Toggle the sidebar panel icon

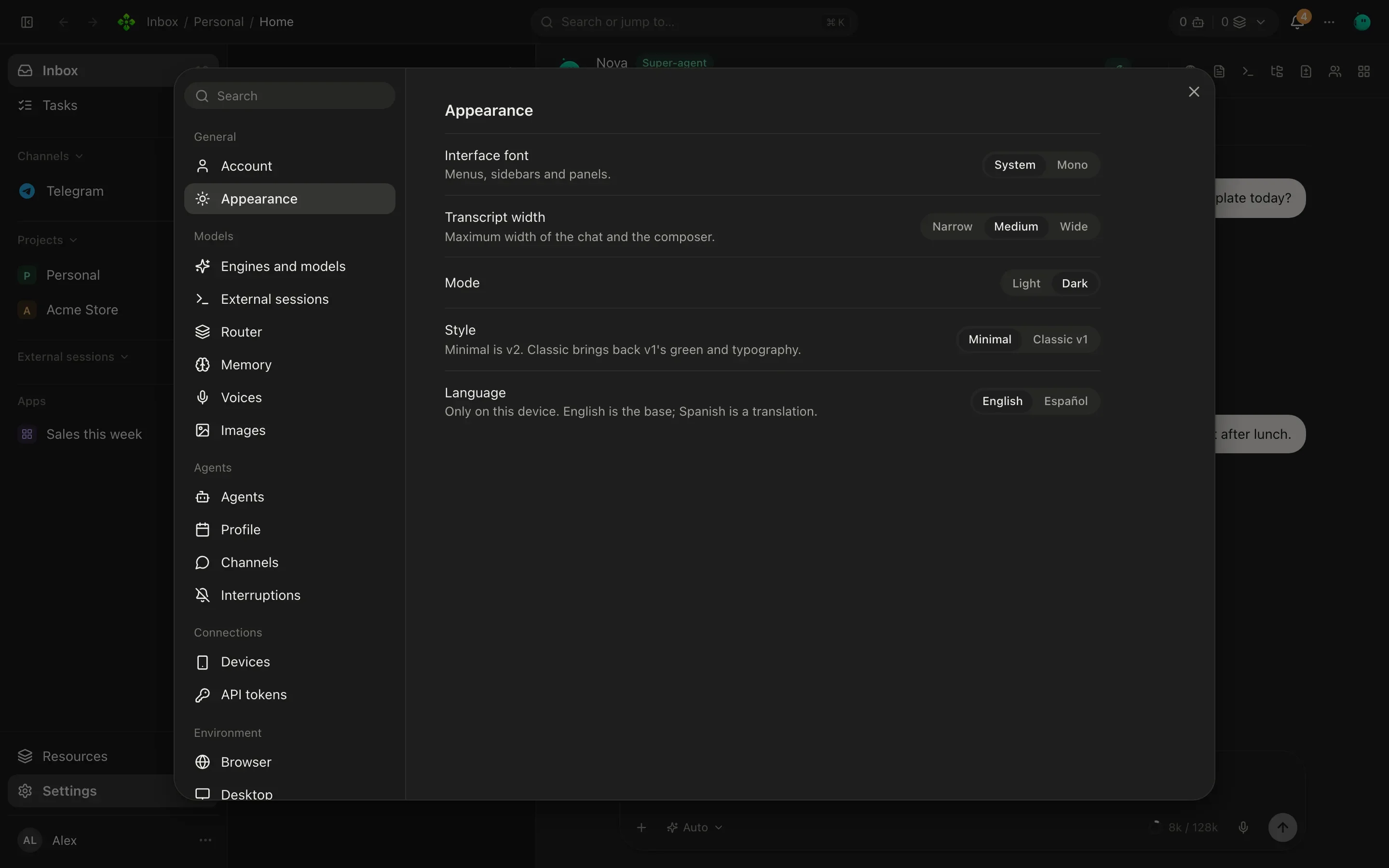(x=27, y=22)
